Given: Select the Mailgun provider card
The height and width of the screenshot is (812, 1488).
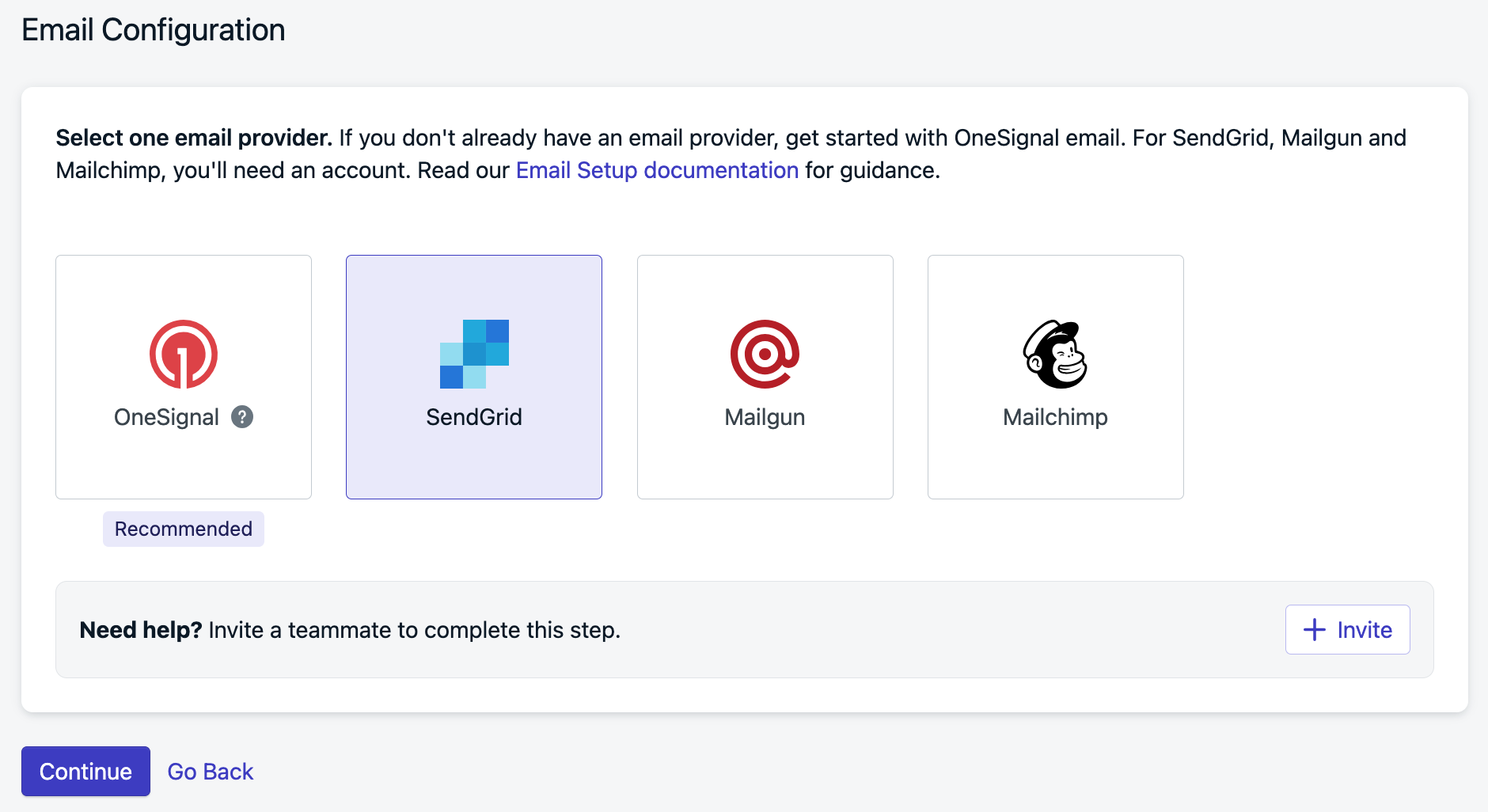Looking at the screenshot, I should (x=765, y=377).
